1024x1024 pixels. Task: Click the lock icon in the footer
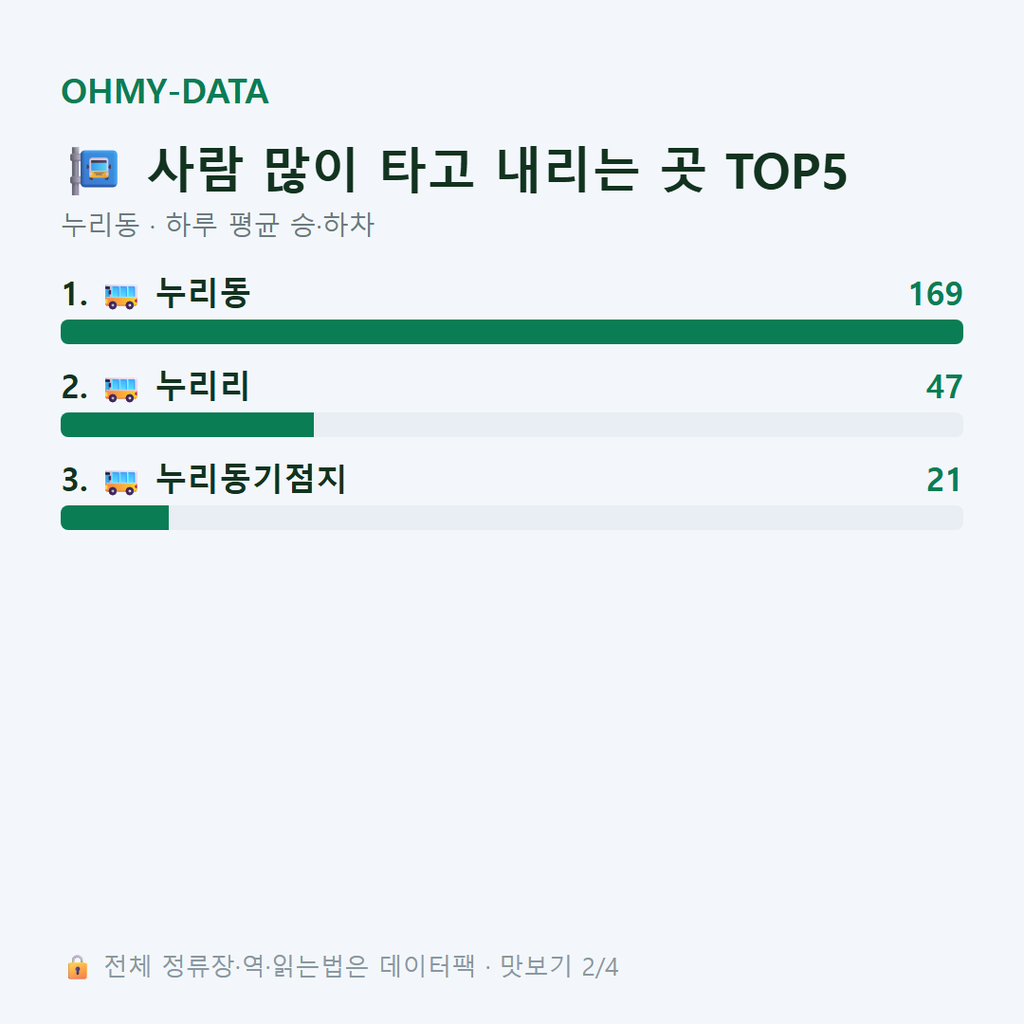coord(77,967)
